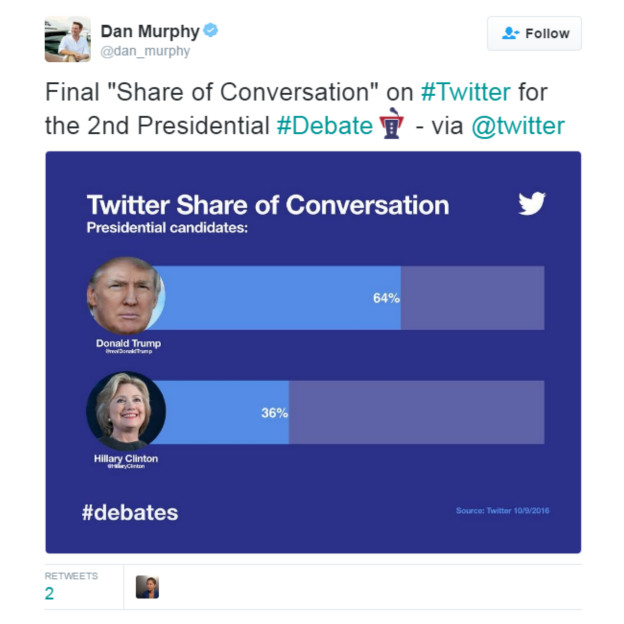This screenshot has height=624, width=624.
Task: Click the podium emoji icon
Action: coord(392,123)
